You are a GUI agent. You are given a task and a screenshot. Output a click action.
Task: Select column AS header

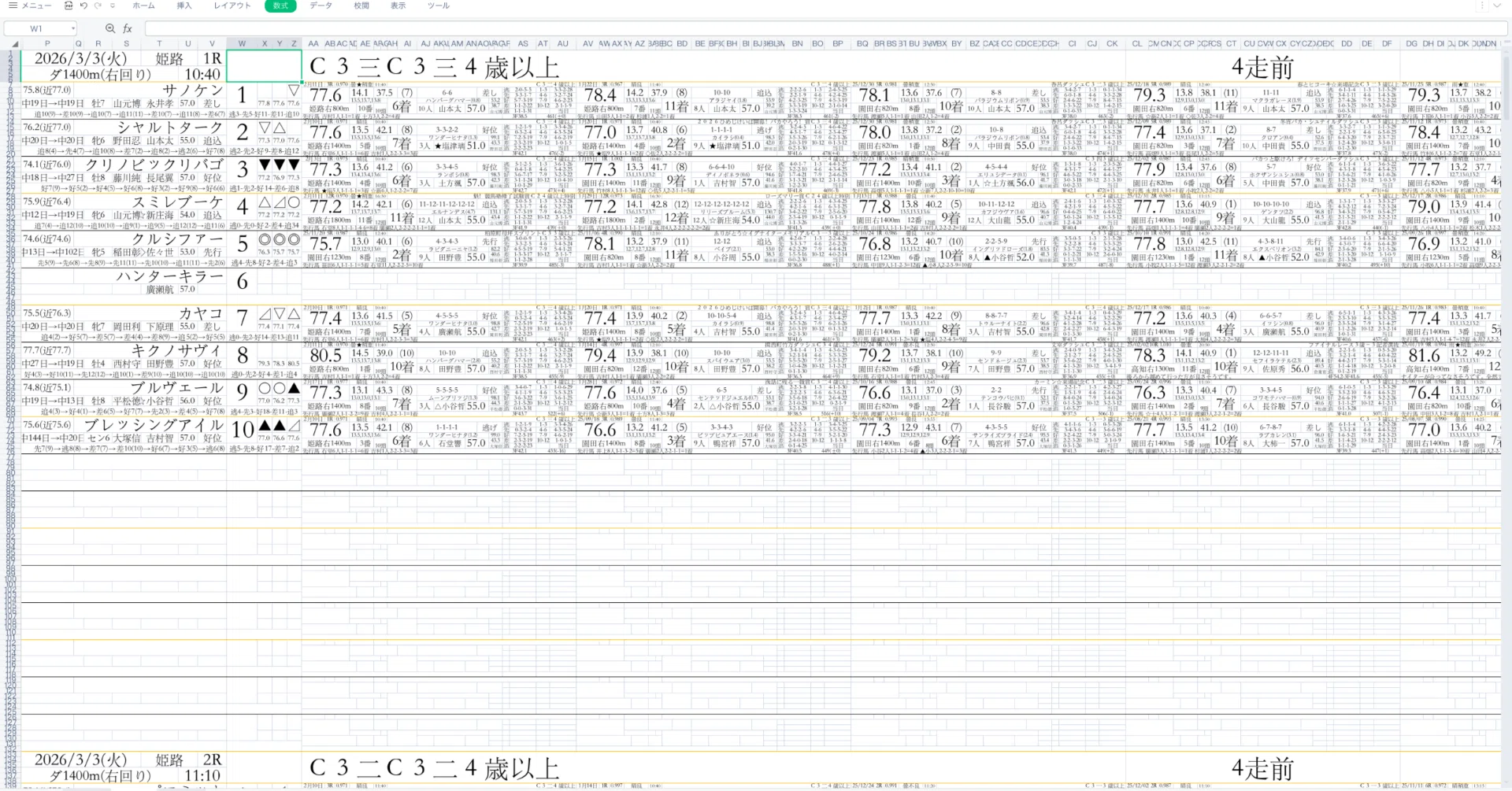pos(523,44)
